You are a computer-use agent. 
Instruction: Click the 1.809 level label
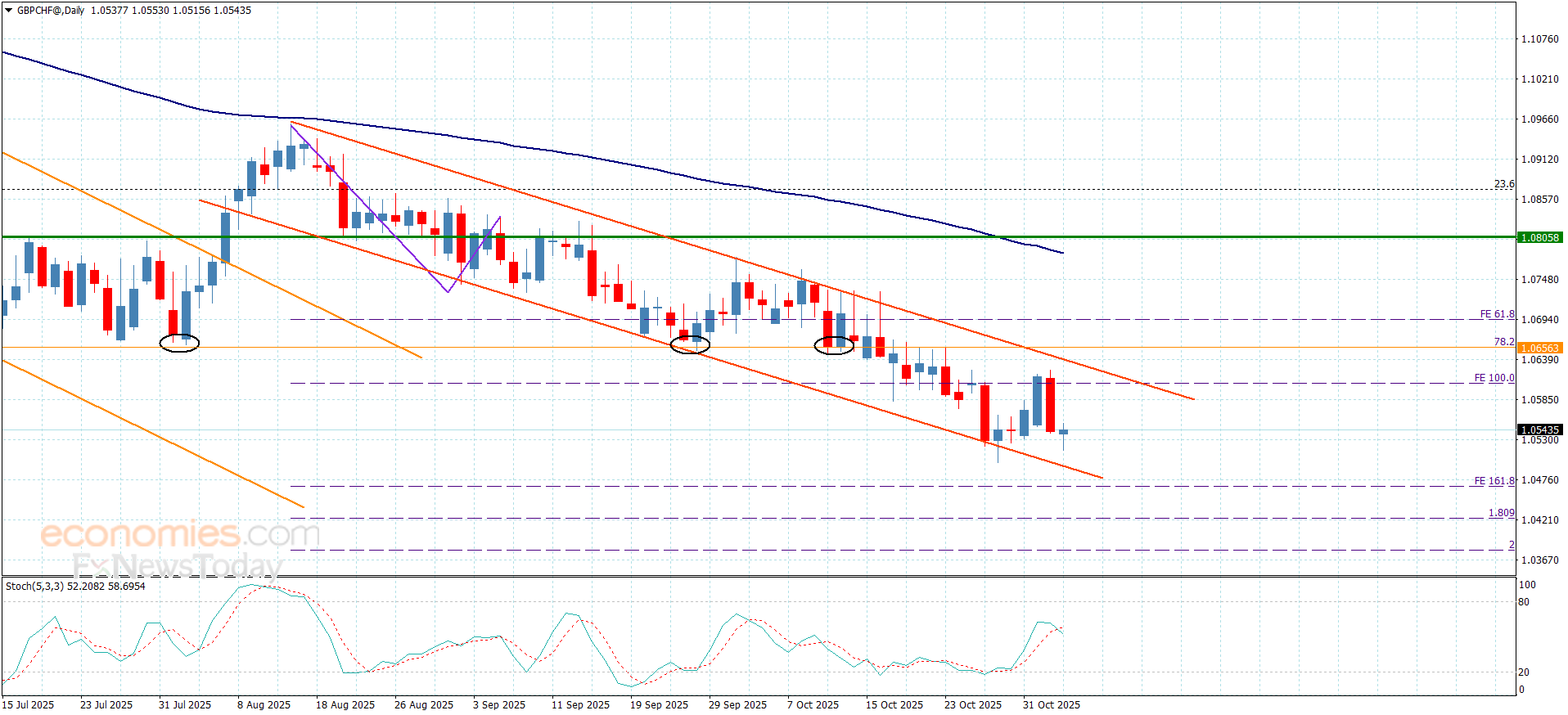click(1501, 513)
